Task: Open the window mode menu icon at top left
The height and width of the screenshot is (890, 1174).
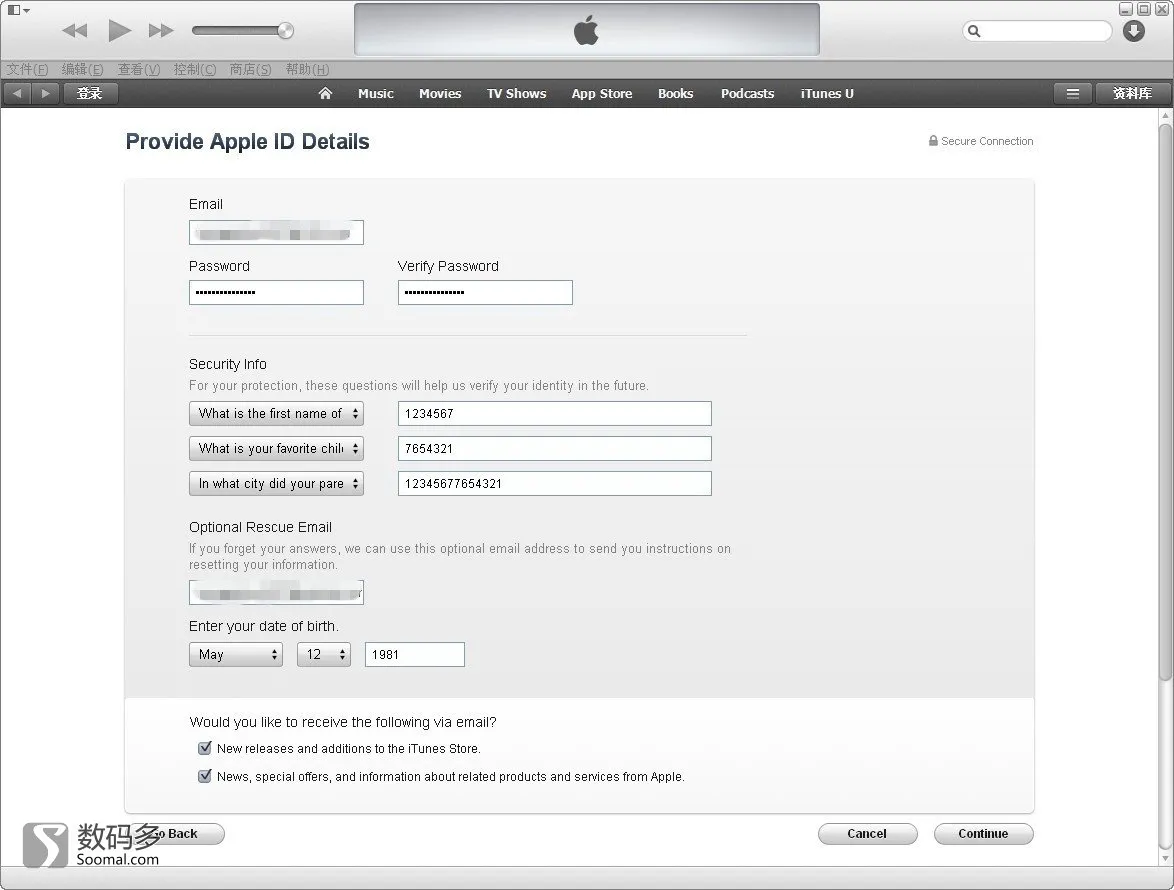Action: coord(19,10)
